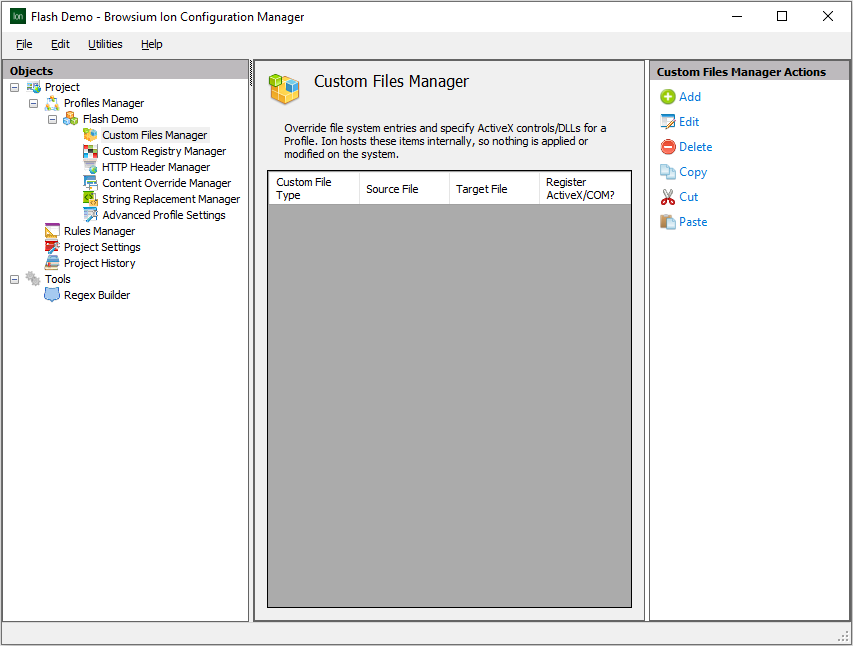This screenshot has width=853, height=646.
Task: Open the Help menu
Action: point(152,44)
